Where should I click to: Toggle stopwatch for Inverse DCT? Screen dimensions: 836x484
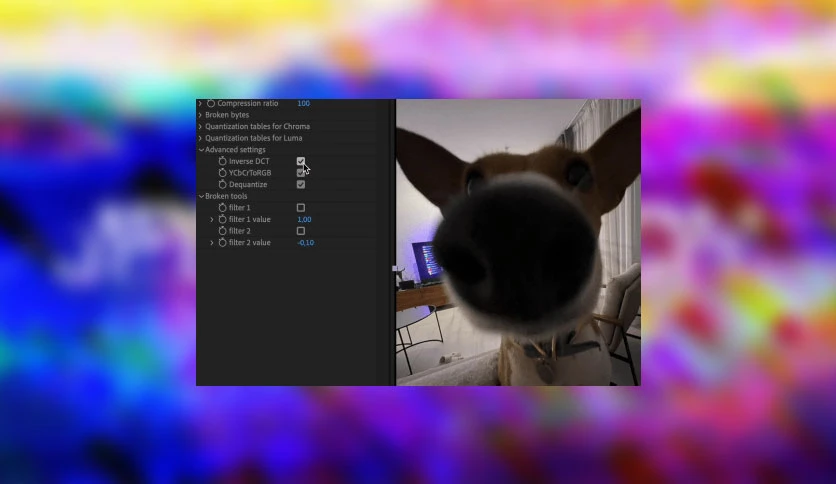tap(223, 161)
